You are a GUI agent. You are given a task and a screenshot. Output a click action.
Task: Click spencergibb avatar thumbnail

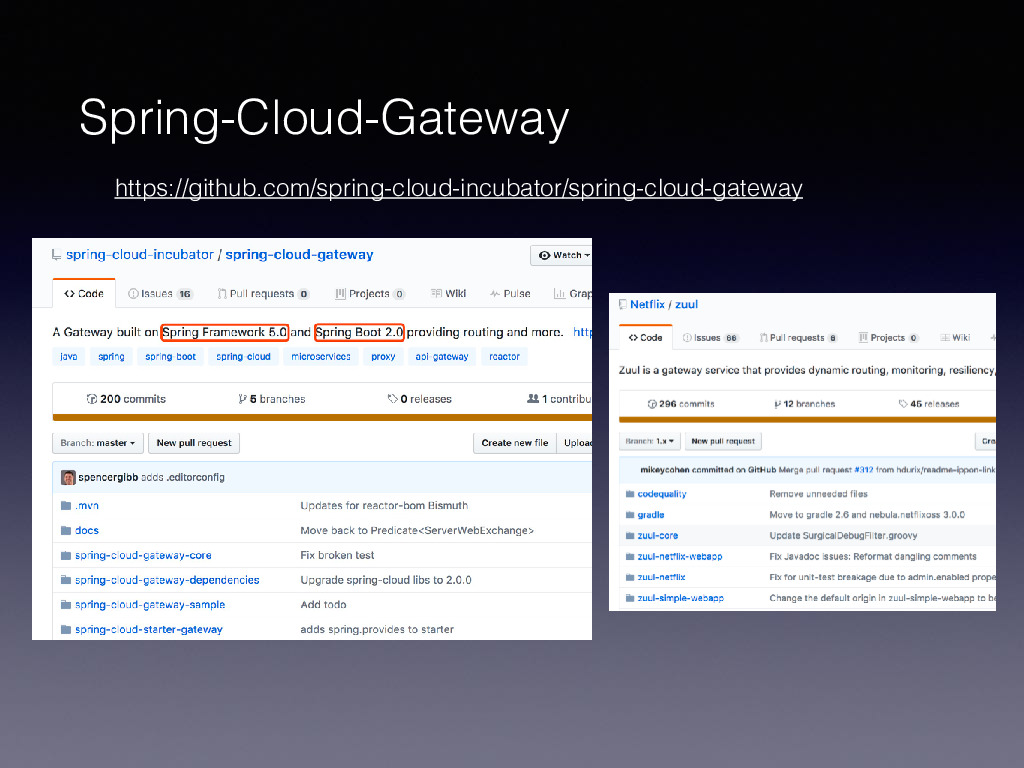pyautogui.click(x=68, y=477)
